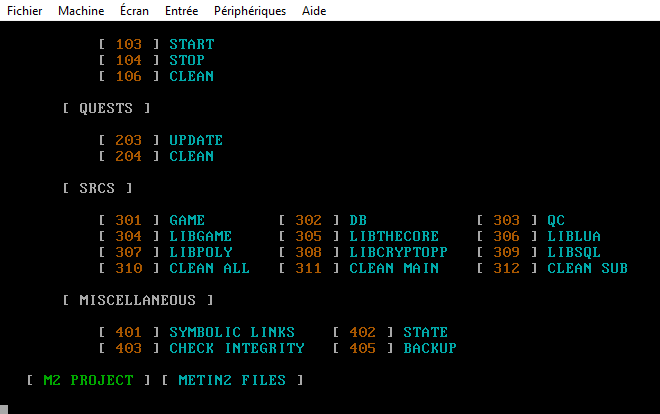The width and height of the screenshot is (660, 414).
Task: Open the Écran menu
Action: 134,11
